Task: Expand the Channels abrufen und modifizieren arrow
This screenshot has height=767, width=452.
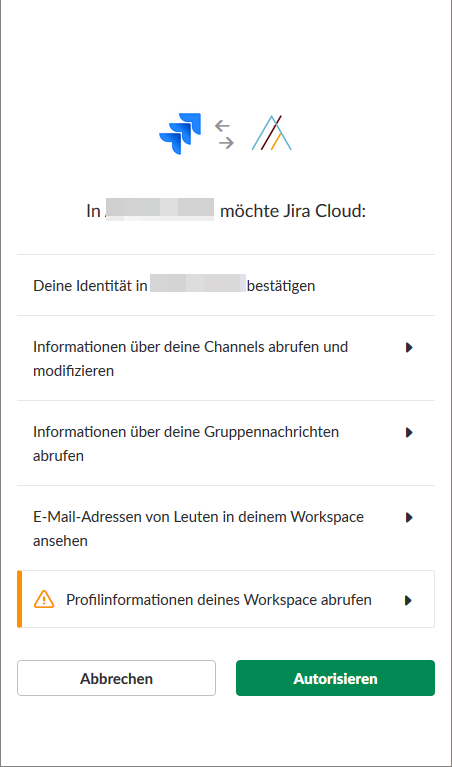Action: tap(409, 347)
